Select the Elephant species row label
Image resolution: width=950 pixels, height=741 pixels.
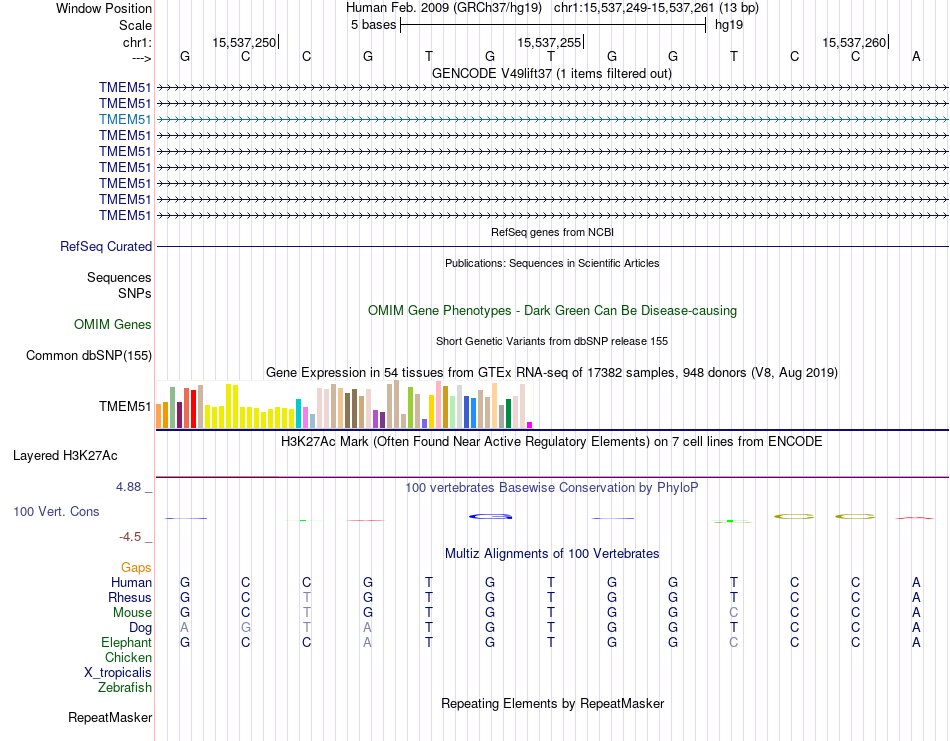126,642
